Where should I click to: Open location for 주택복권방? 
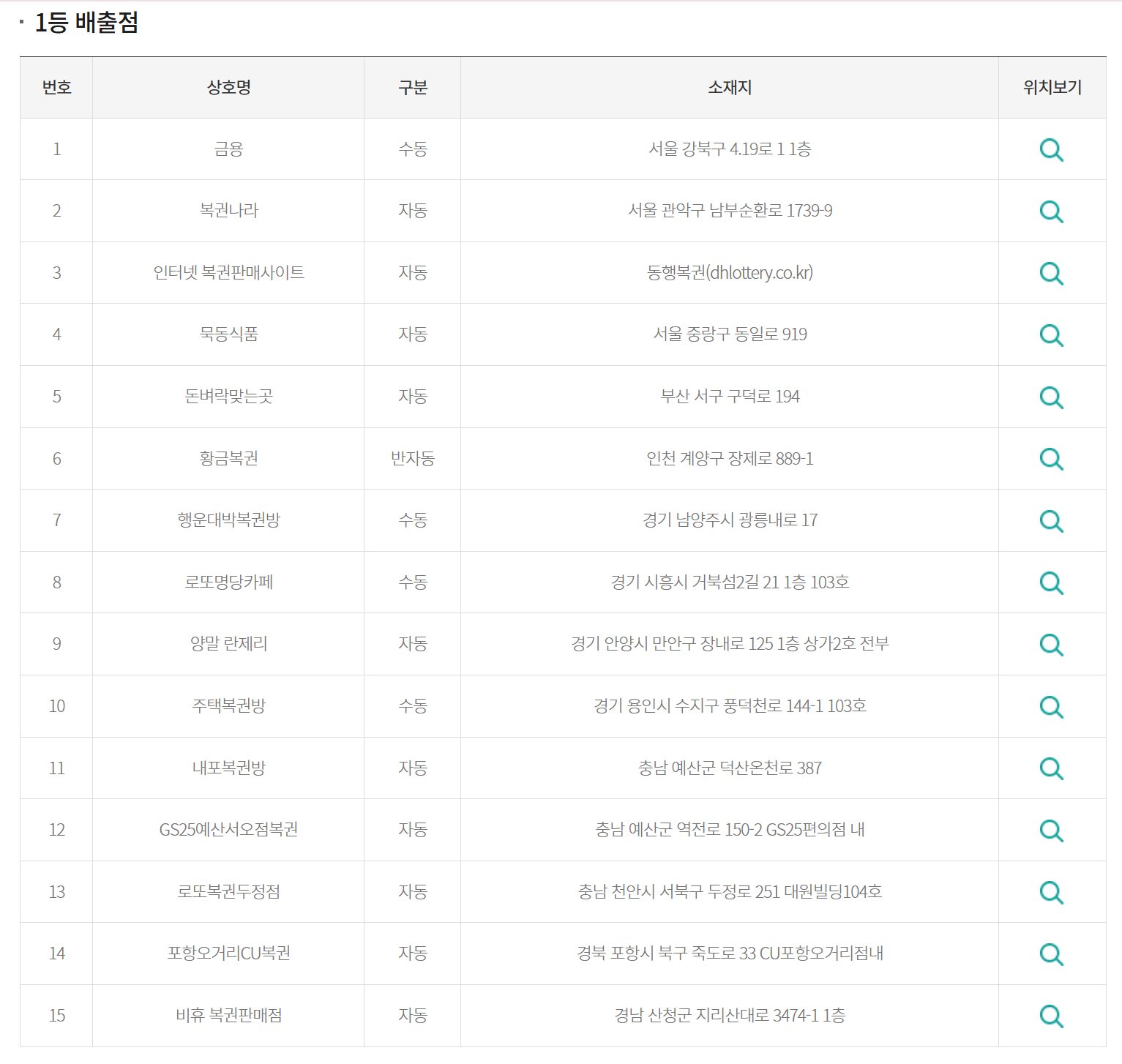1052,707
